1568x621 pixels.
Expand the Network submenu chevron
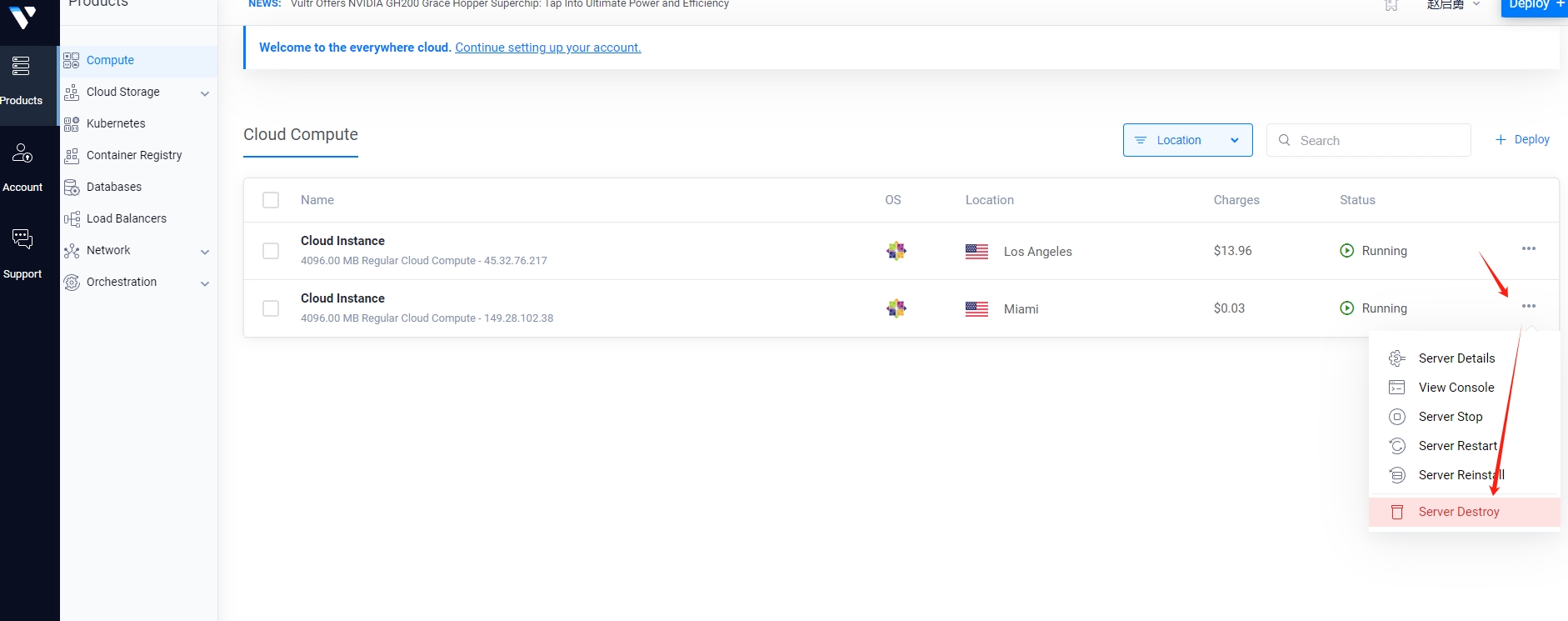click(x=205, y=252)
